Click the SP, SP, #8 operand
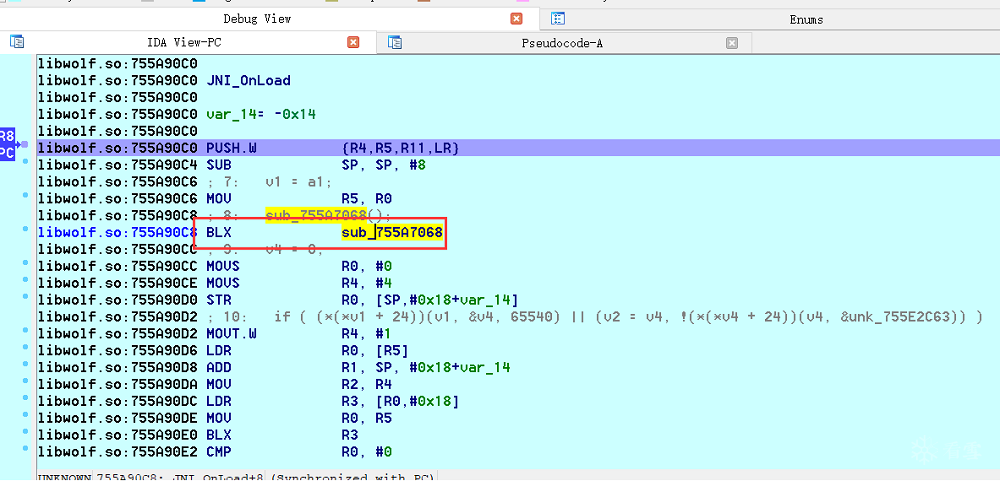Screen dimensions: 1000x481 click(x=384, y=165)
